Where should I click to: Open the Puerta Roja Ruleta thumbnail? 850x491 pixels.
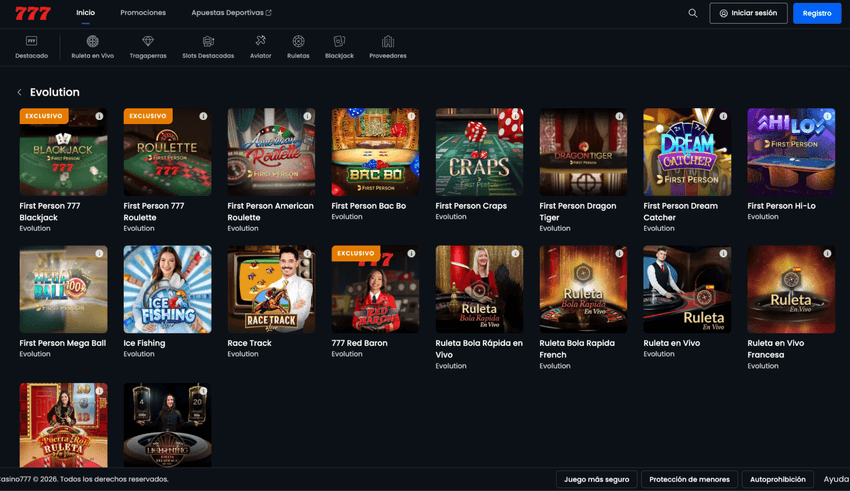[x=63, y=425]
